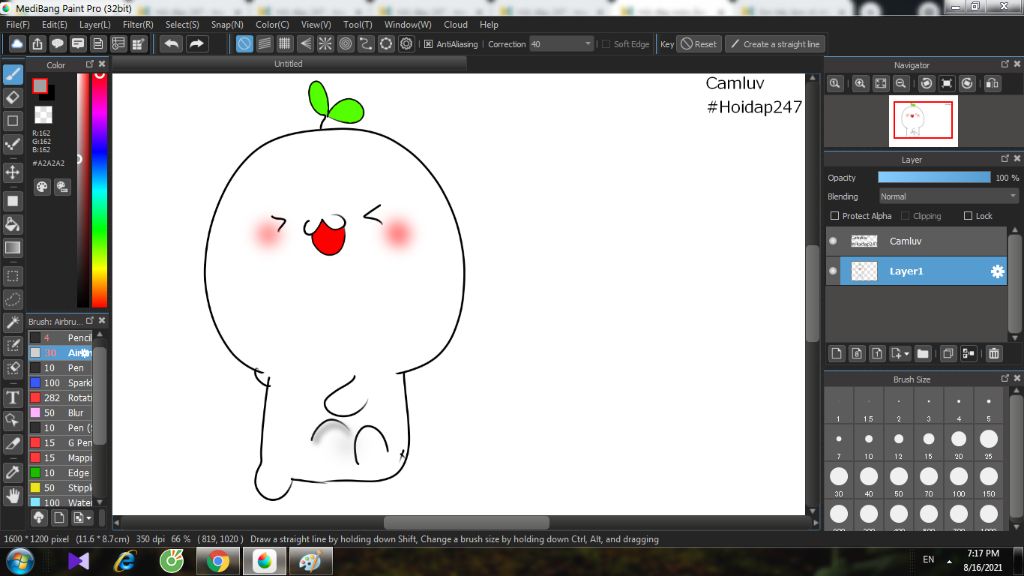Open Layer1 settings gear
The height and width of the screenshot is (576, 1024).
point(997,272)
